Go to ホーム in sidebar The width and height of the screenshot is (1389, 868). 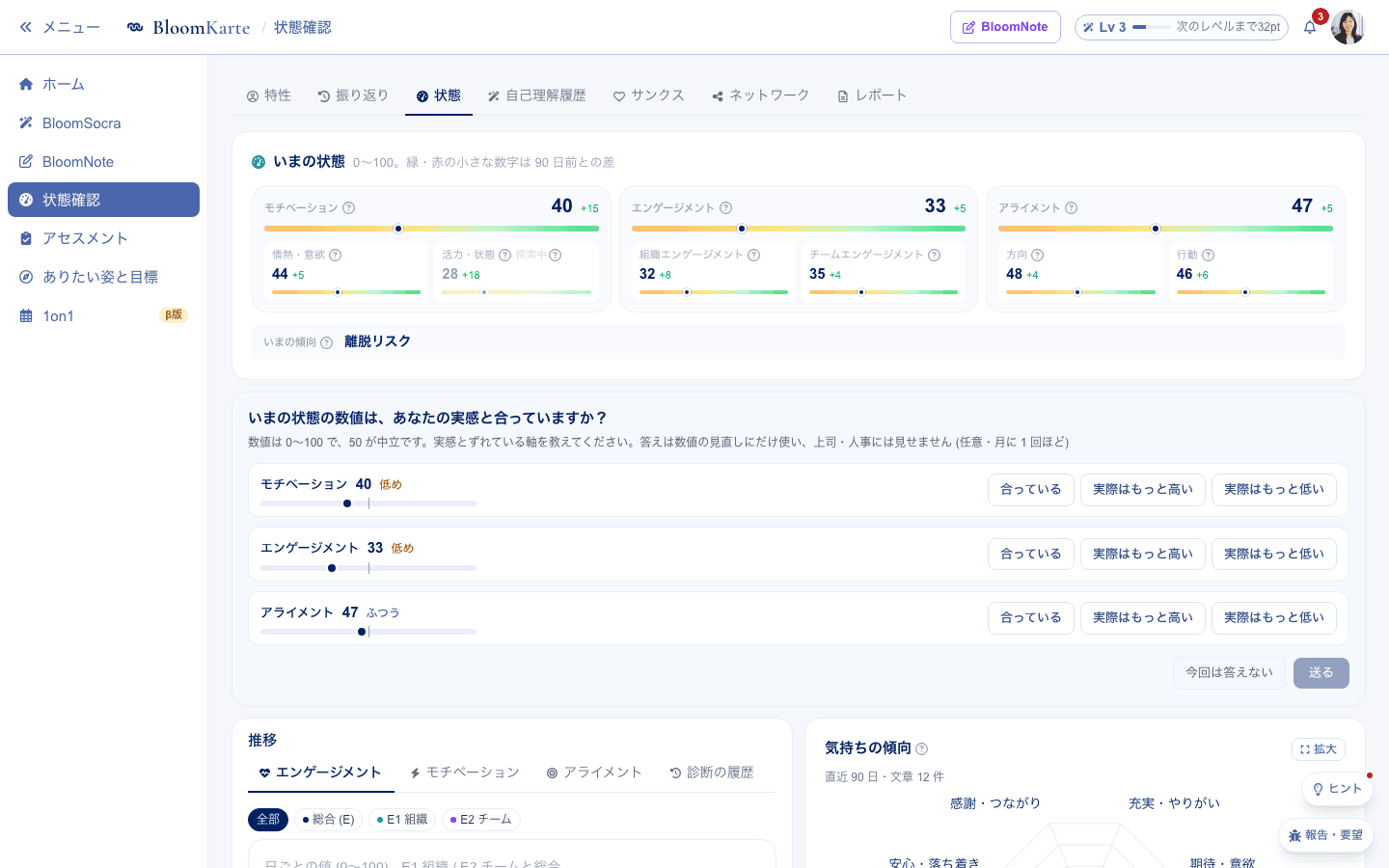[103, 84]
